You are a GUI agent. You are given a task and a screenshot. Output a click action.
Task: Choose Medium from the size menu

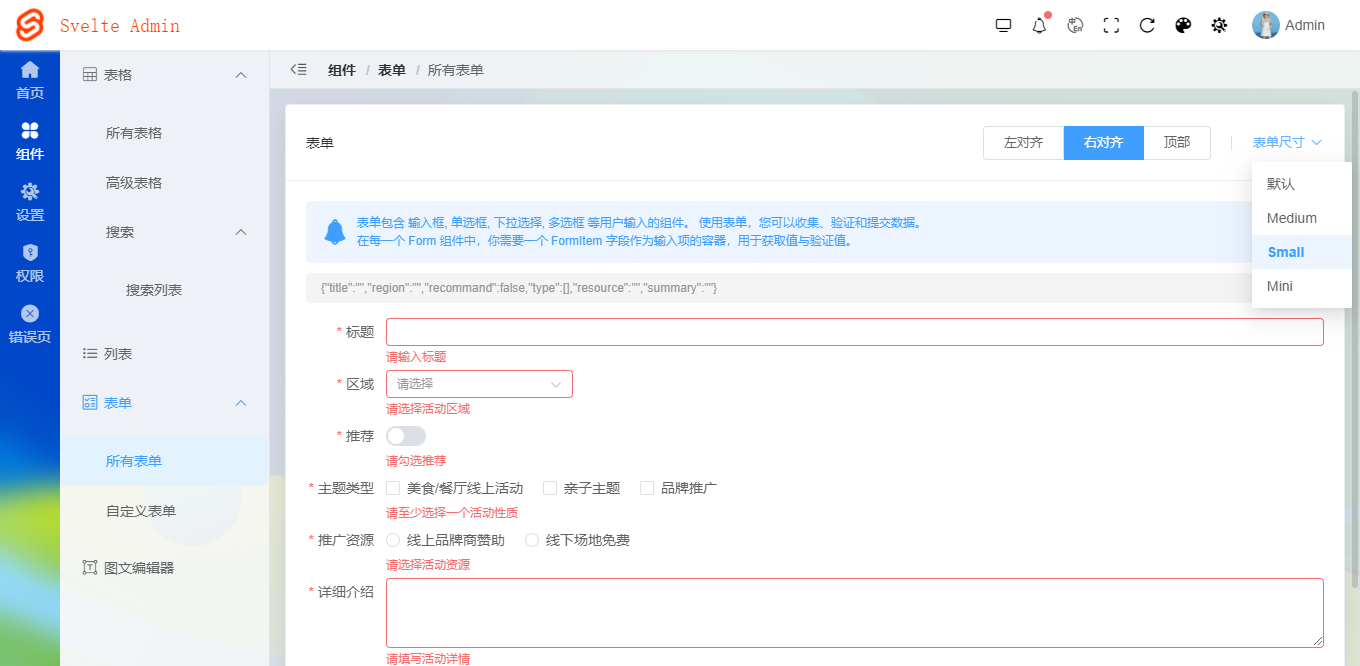coord(1291,218)
